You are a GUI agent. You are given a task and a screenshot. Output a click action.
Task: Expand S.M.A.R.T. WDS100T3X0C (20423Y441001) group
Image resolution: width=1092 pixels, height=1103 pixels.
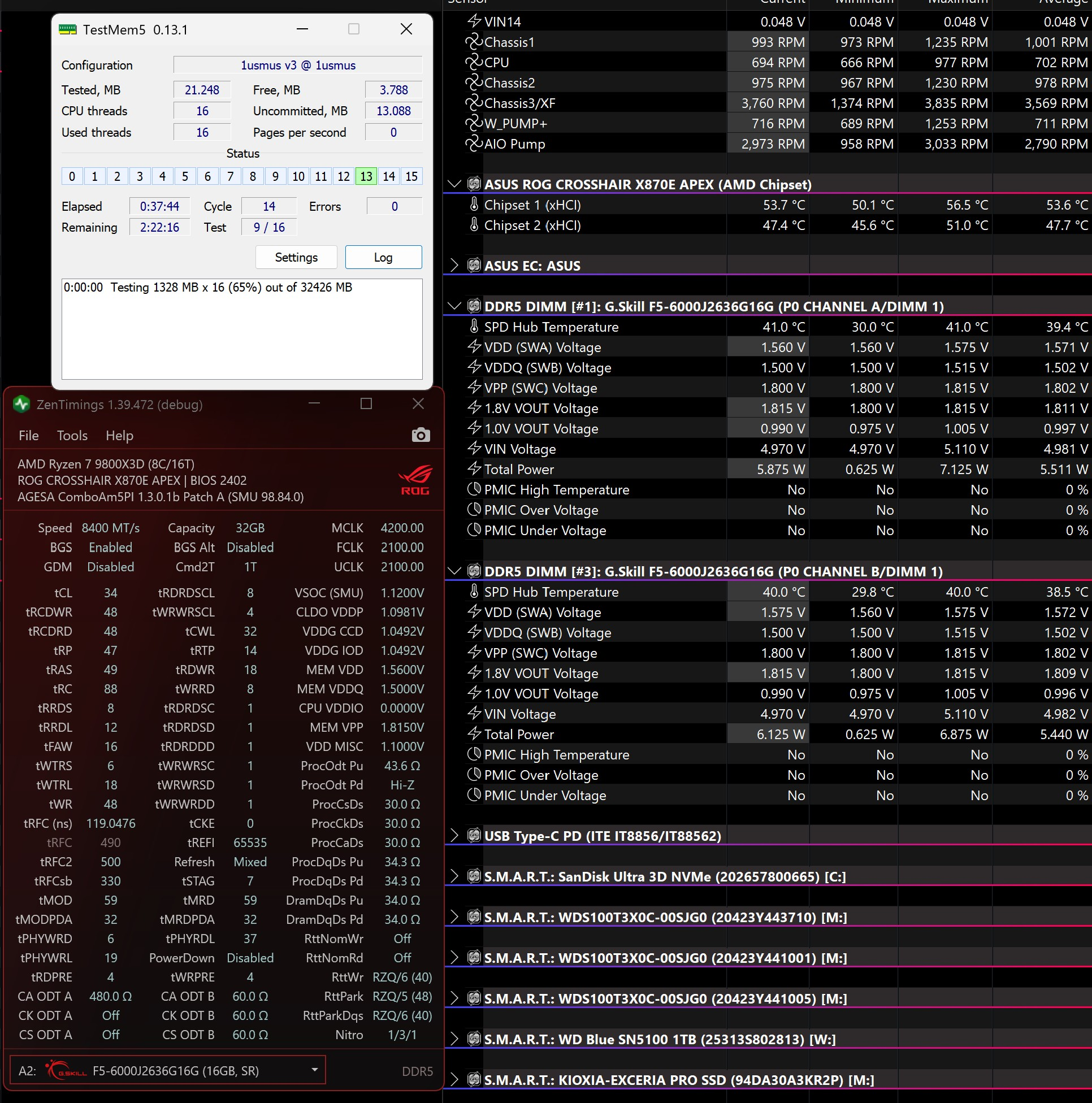coord(454,958)
